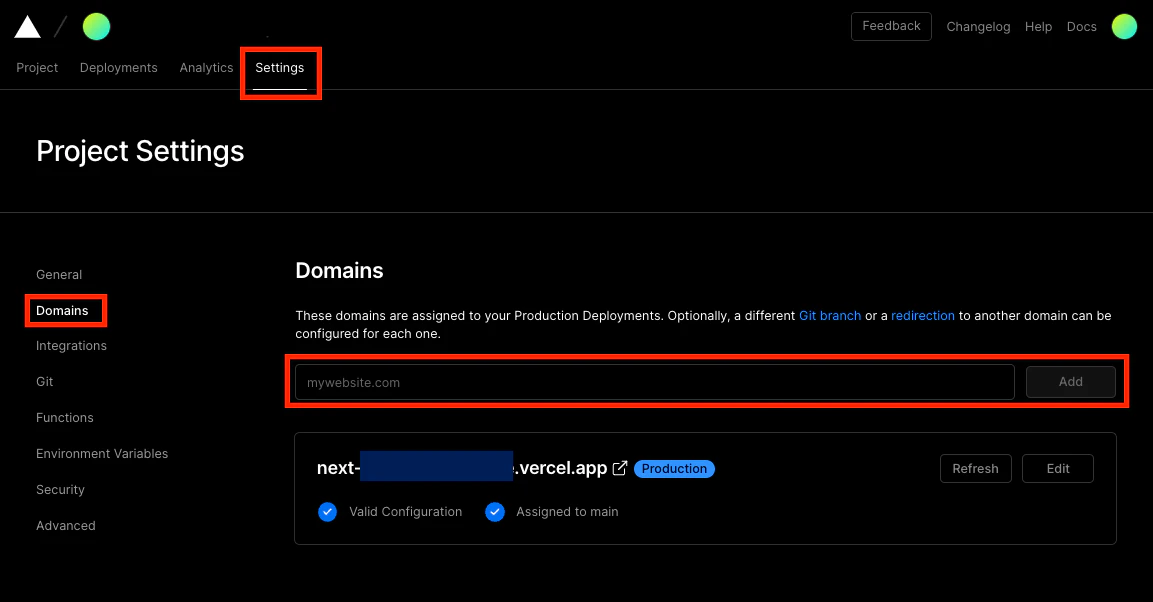Click the Add domain button
The width and height of the screenshot is (1153, 602).
(1071, 381)
